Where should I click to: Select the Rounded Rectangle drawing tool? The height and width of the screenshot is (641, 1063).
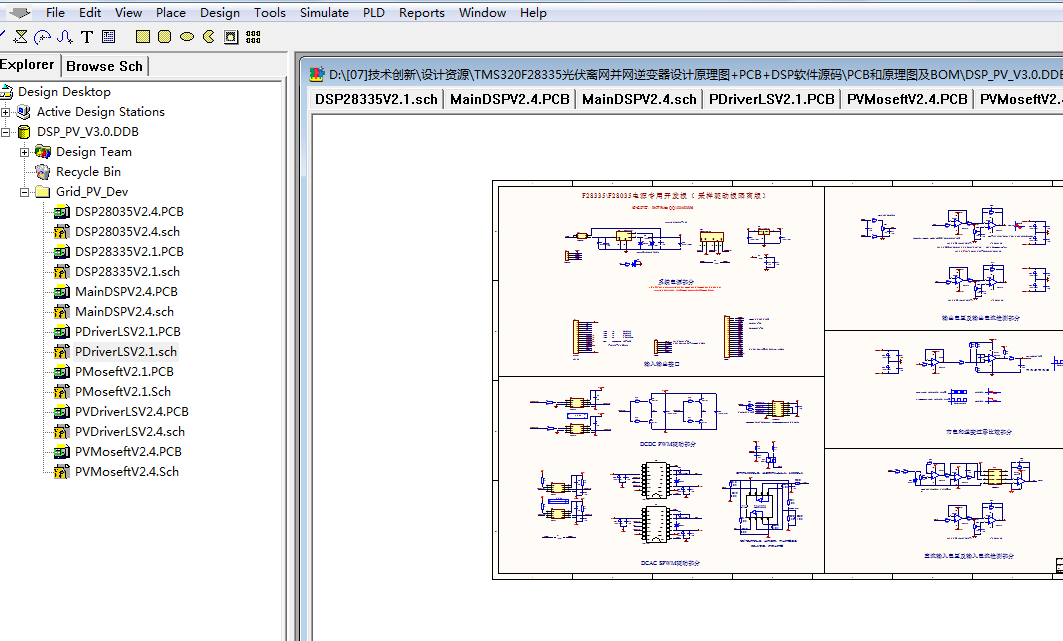click(164, 37)
